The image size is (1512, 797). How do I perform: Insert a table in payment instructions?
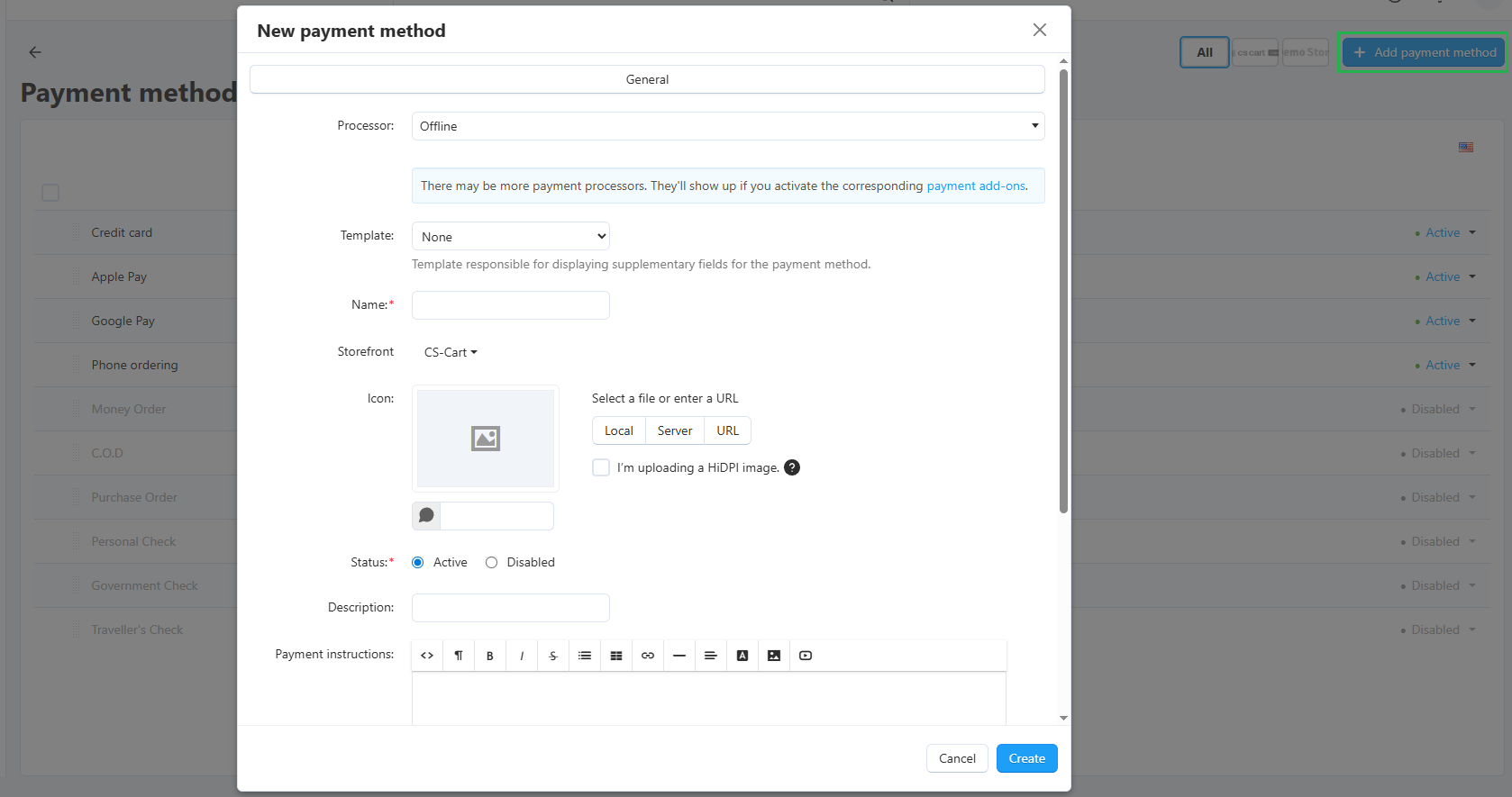[616, 656]
